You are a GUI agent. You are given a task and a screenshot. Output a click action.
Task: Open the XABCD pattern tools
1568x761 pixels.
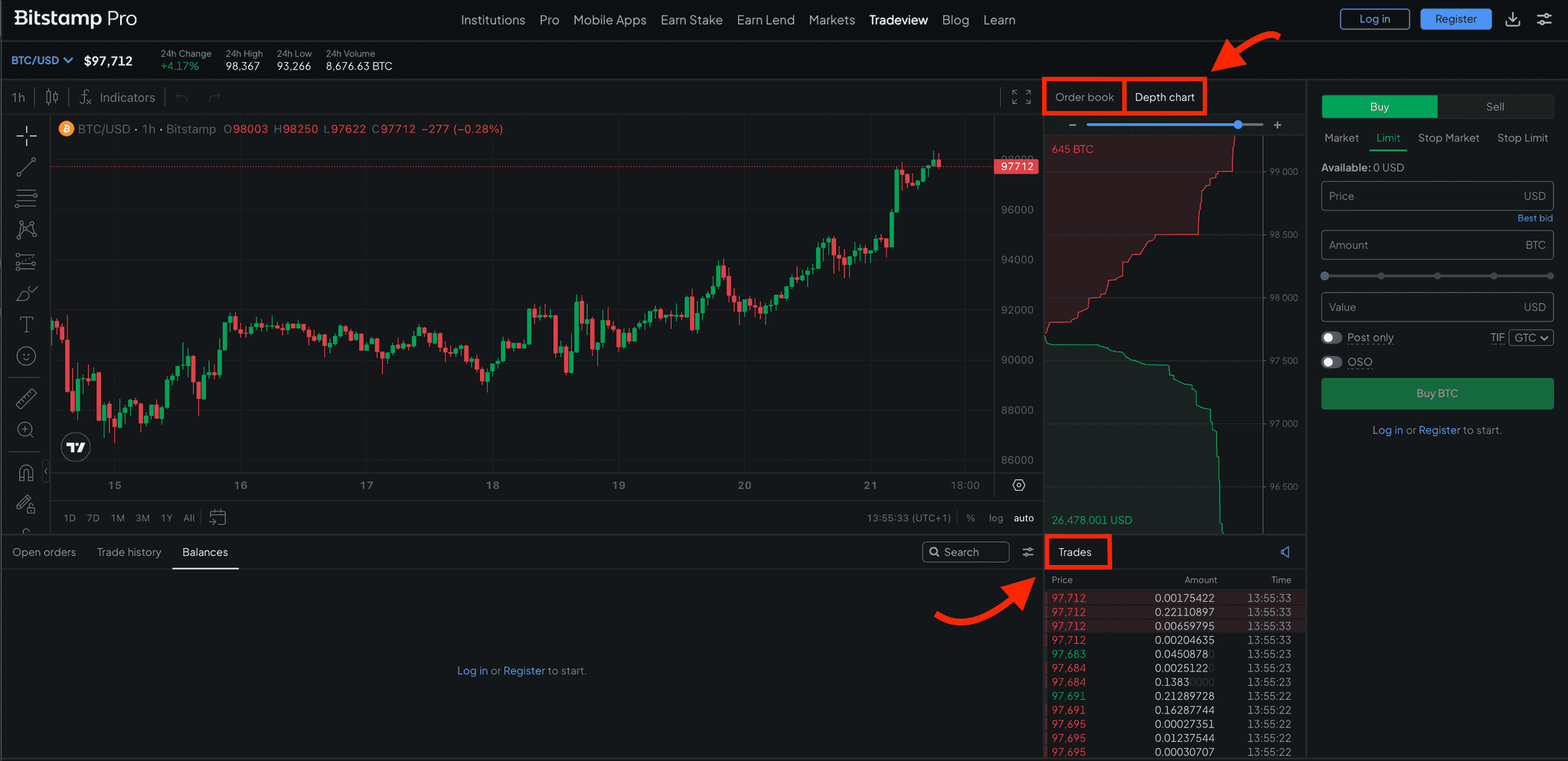25,230
